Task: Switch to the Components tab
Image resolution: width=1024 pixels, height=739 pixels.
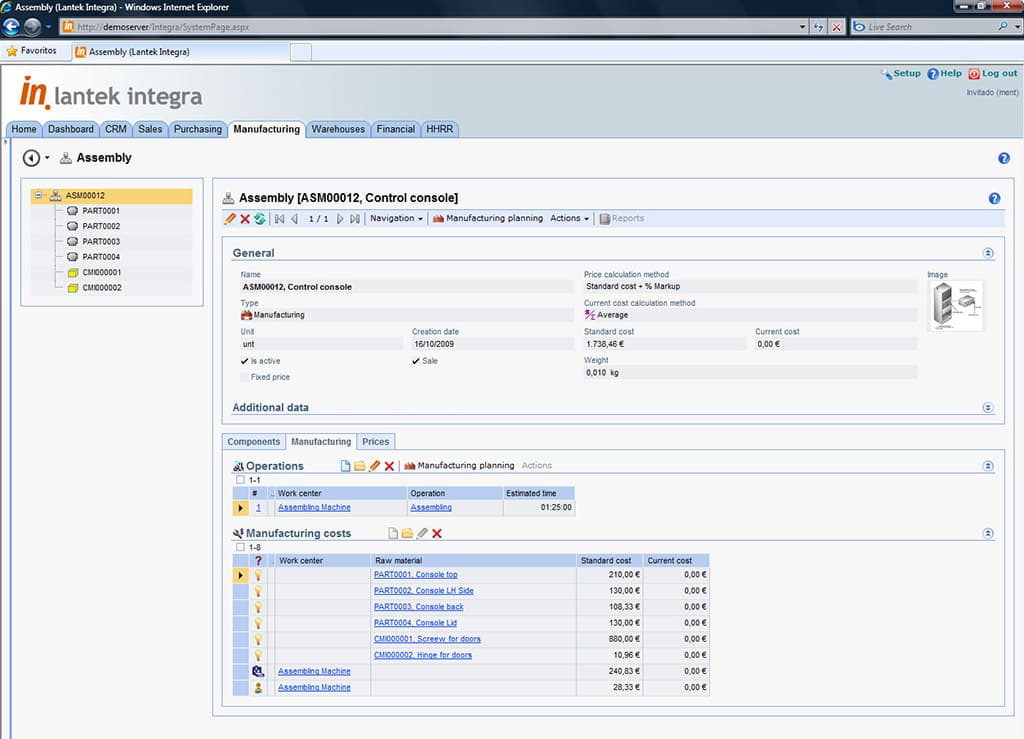Action: click(254, 441)
